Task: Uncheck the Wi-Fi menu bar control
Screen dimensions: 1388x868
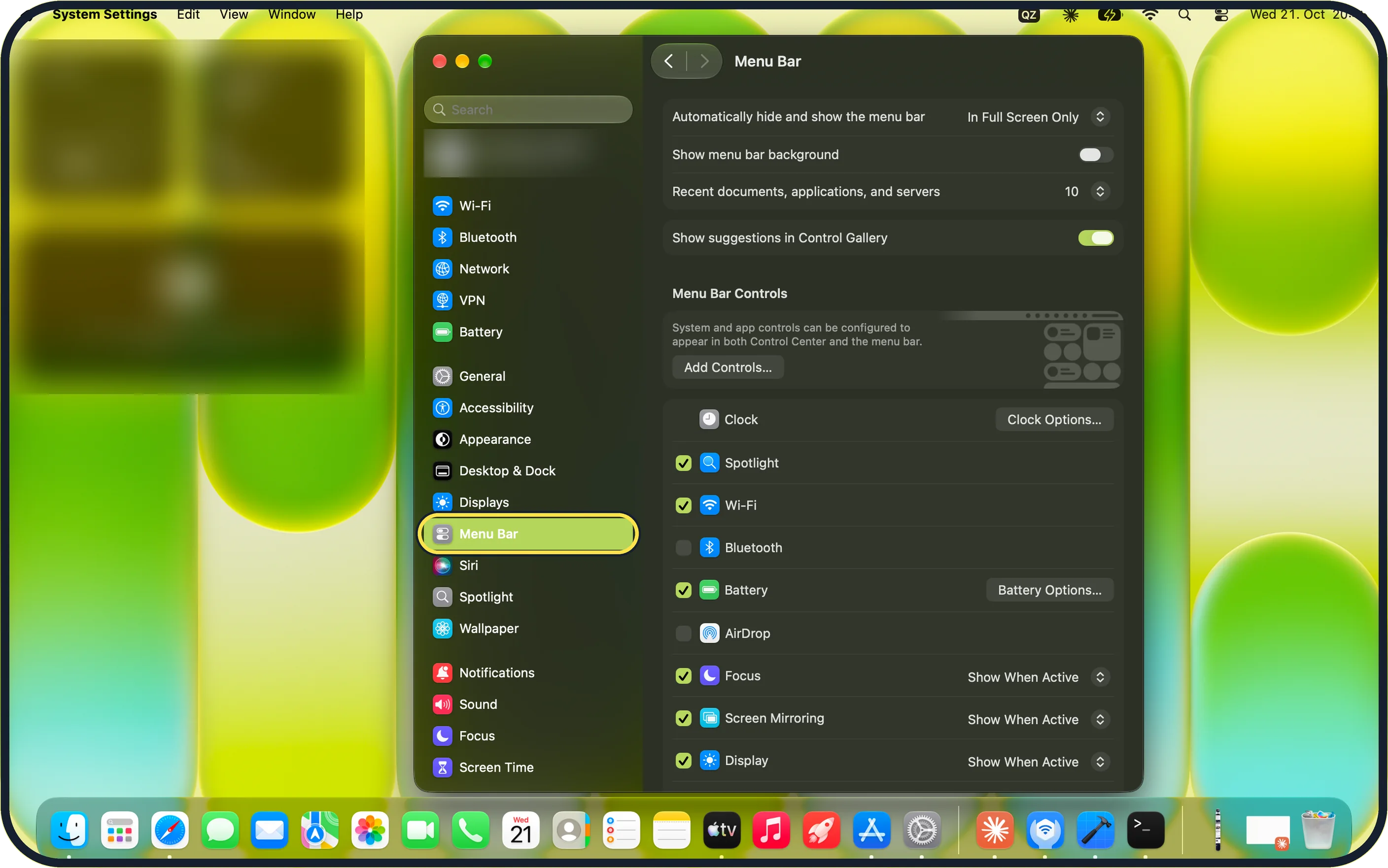Action: [683, 505]
